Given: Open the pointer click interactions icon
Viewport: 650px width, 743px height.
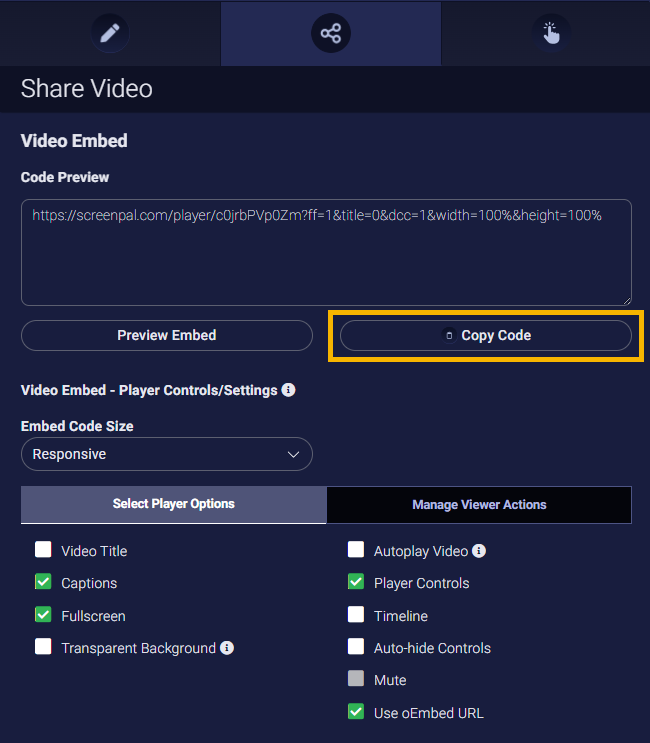Looking at the screenshot, I should pyautogui.click(x=551, y=33).
